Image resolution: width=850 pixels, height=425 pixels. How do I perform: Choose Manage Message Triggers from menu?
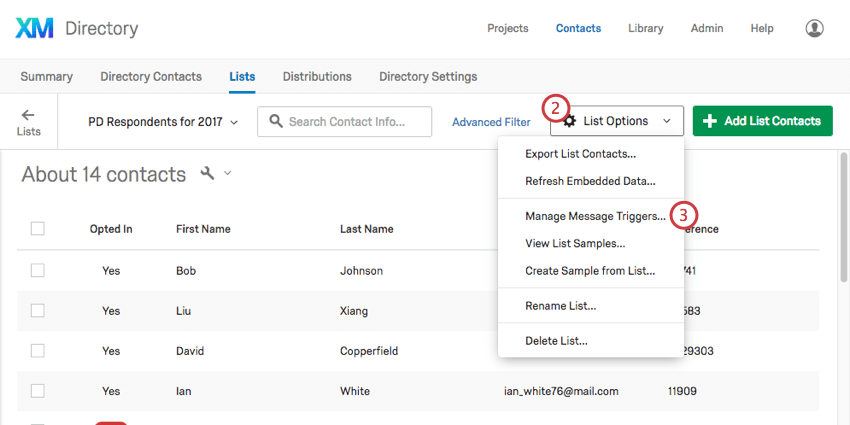click(595, 216)
